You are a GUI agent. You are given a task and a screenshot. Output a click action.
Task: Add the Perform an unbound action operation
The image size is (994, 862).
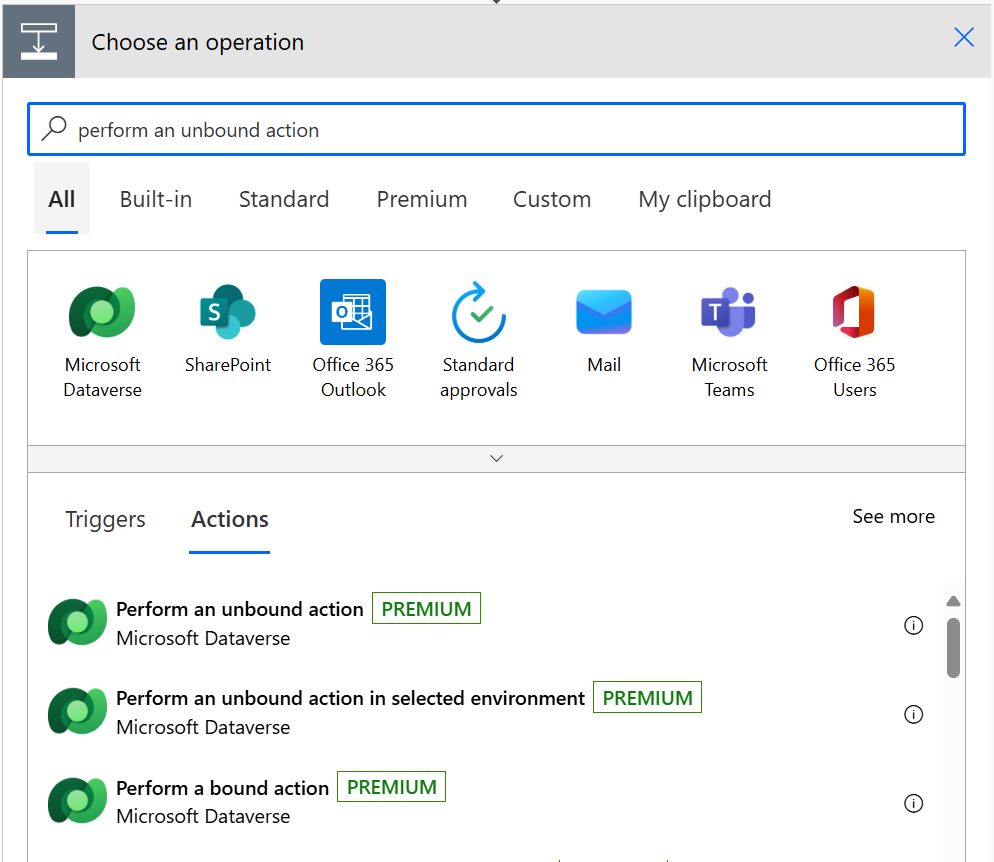pos(240,610)
